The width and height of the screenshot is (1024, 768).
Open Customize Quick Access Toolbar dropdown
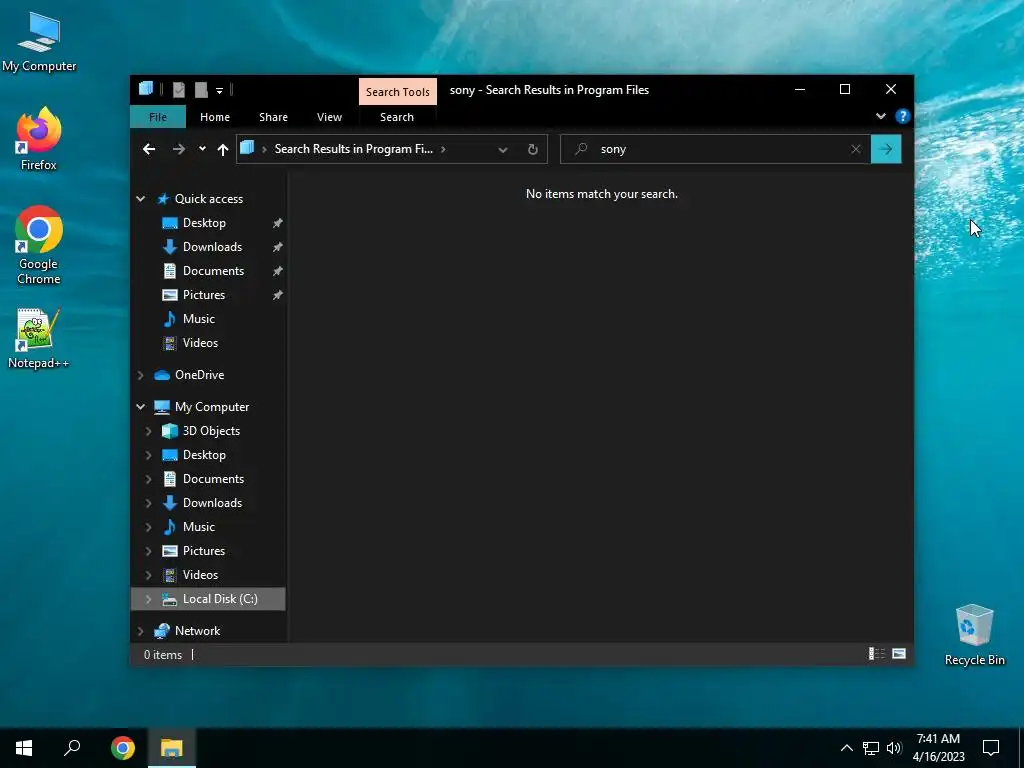(219, 91)
